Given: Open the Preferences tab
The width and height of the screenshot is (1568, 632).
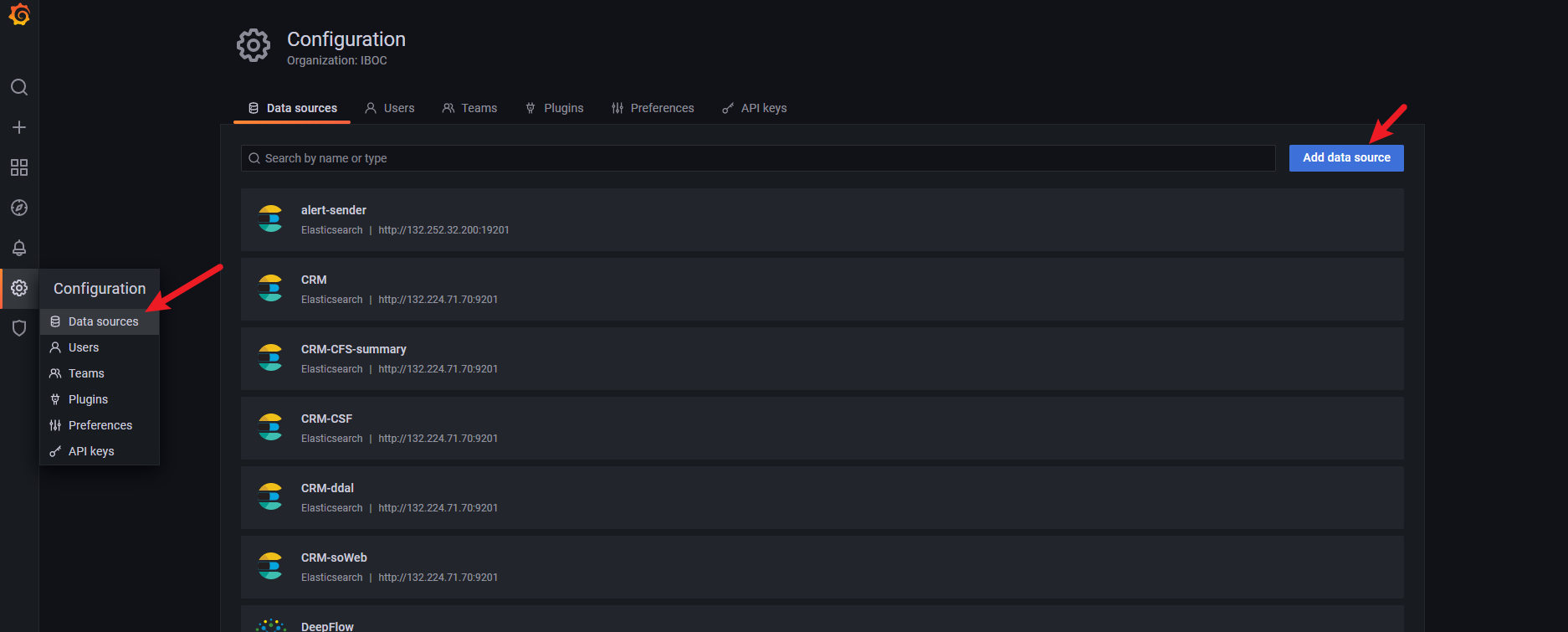Looking at the screenshot, I should click(x=653, y=108).
